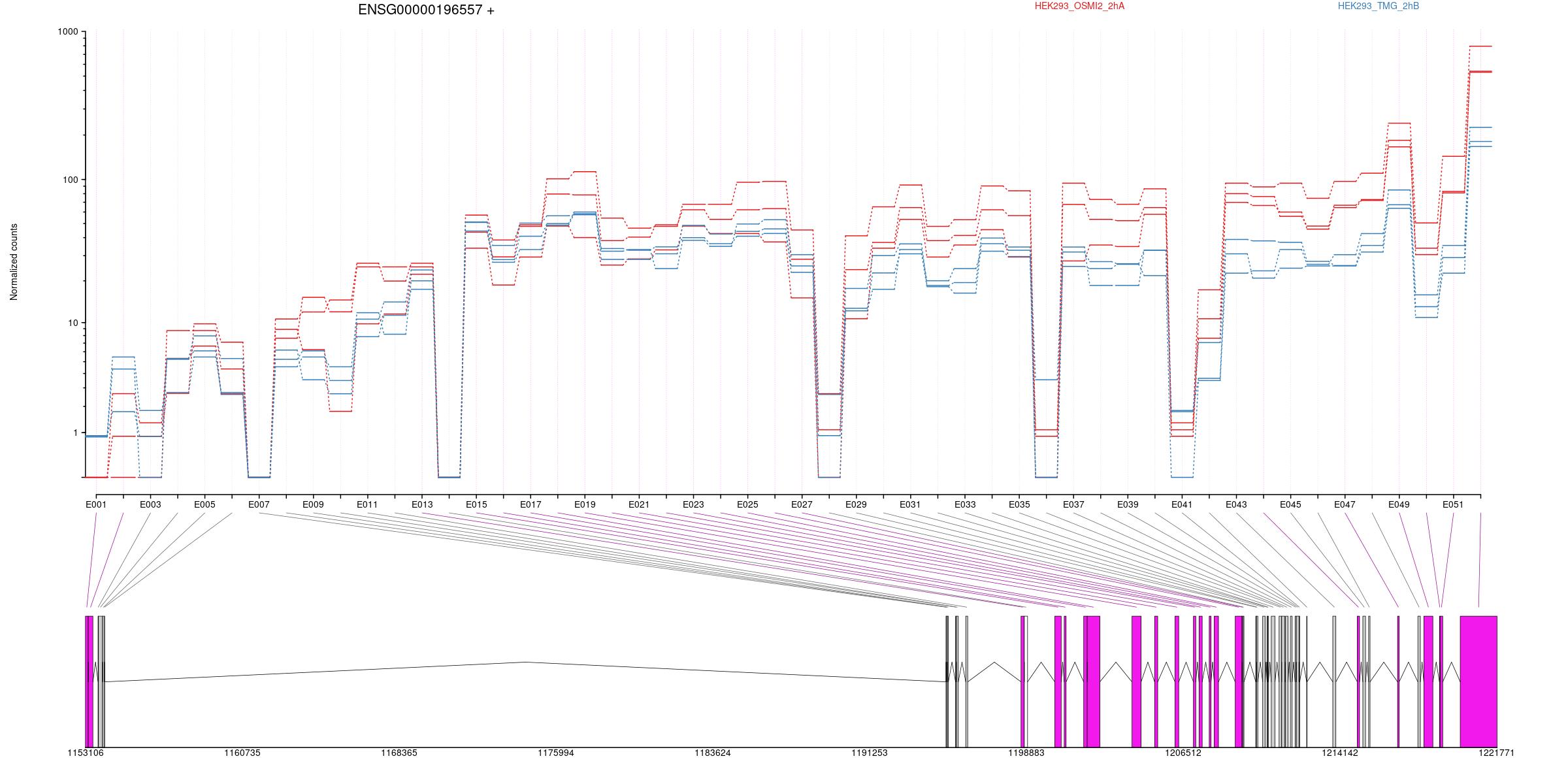The width and height of the screenshot is (1568, 784).
Task: Click exon label E013
Action: 422,504
